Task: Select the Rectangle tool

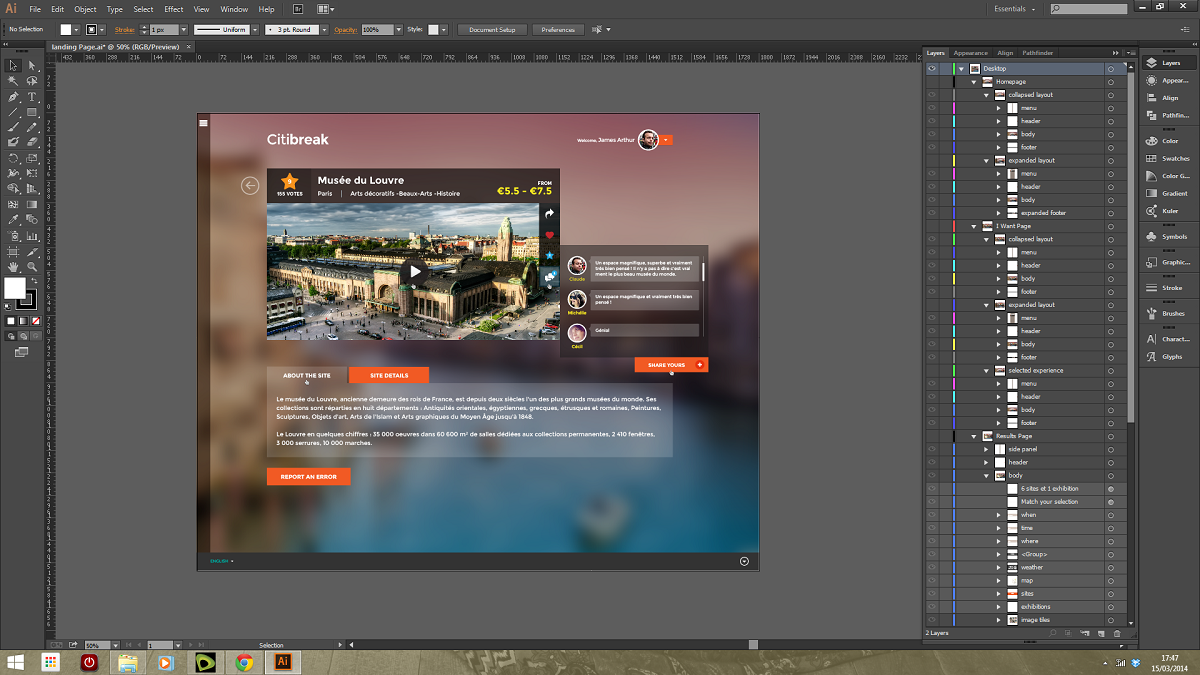Action: pyautogui.click(x=32, y=112)
